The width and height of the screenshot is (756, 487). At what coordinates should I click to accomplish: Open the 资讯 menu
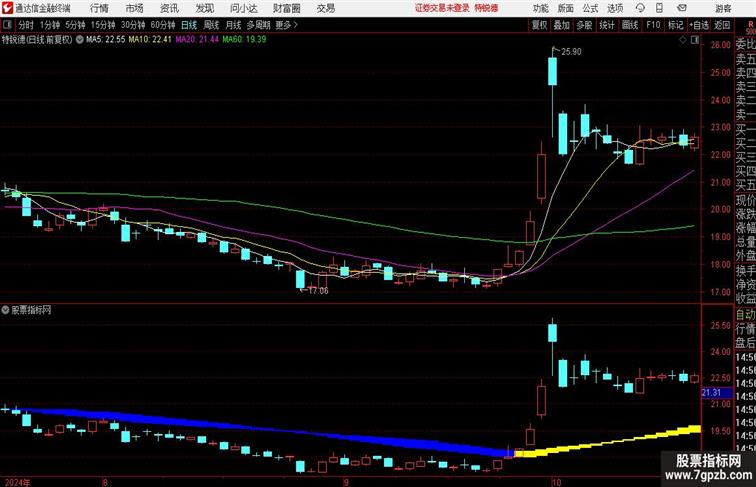[169, 8]
